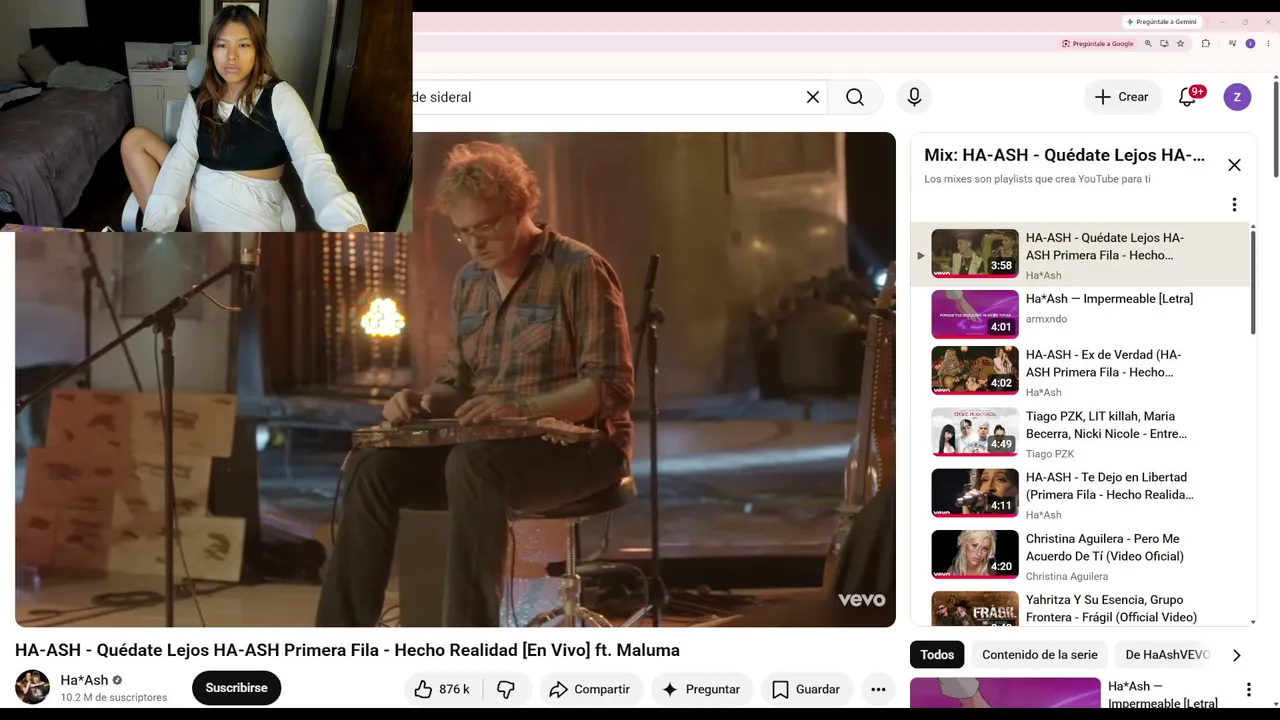Click the 10.2 M de suscriptores text
The width and height of the screenshot is (1280, 720).
pos(114,697)
